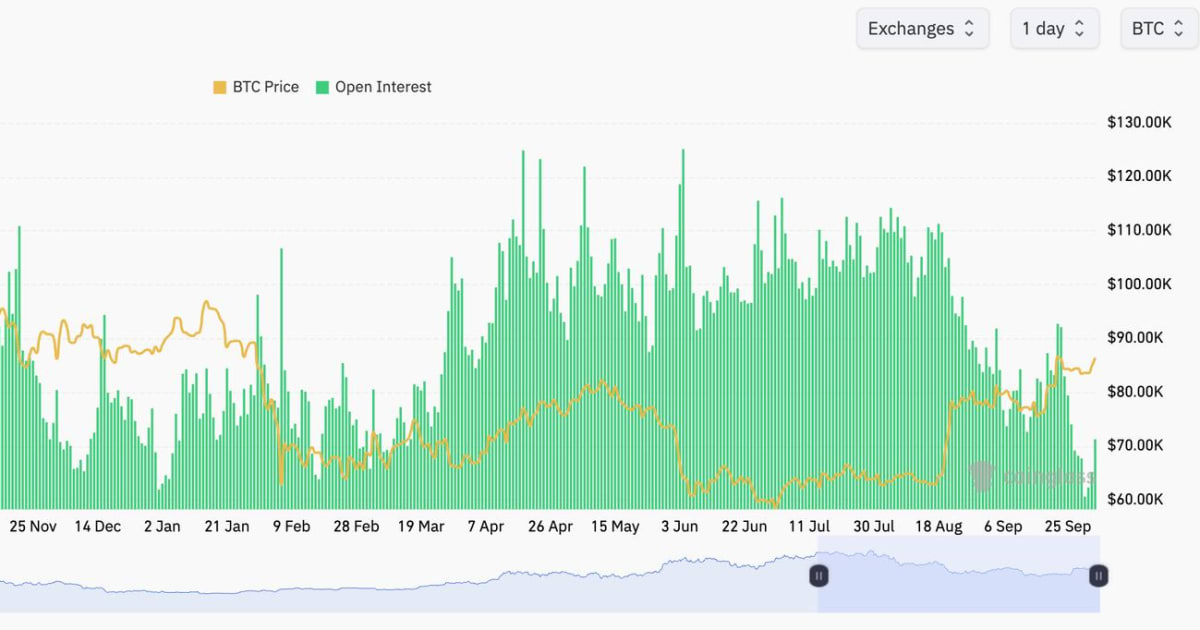
Task: Click the 28 Feb date label
Action: click(355, 526)
